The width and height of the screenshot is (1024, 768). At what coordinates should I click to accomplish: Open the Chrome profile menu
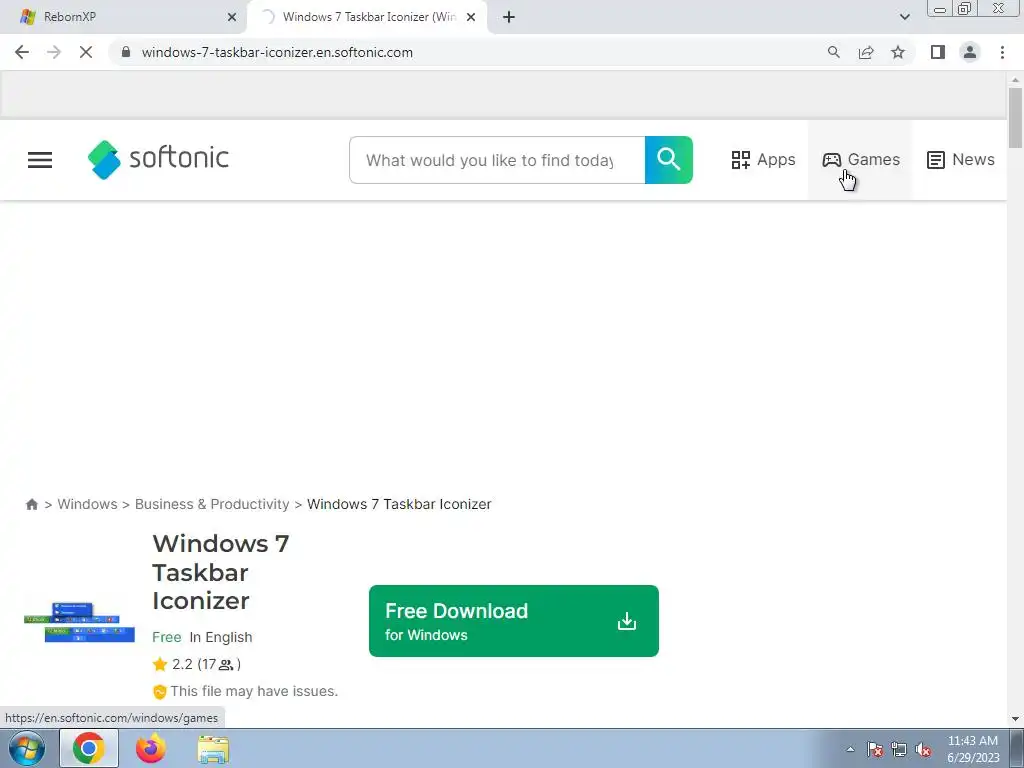[970, 52]
